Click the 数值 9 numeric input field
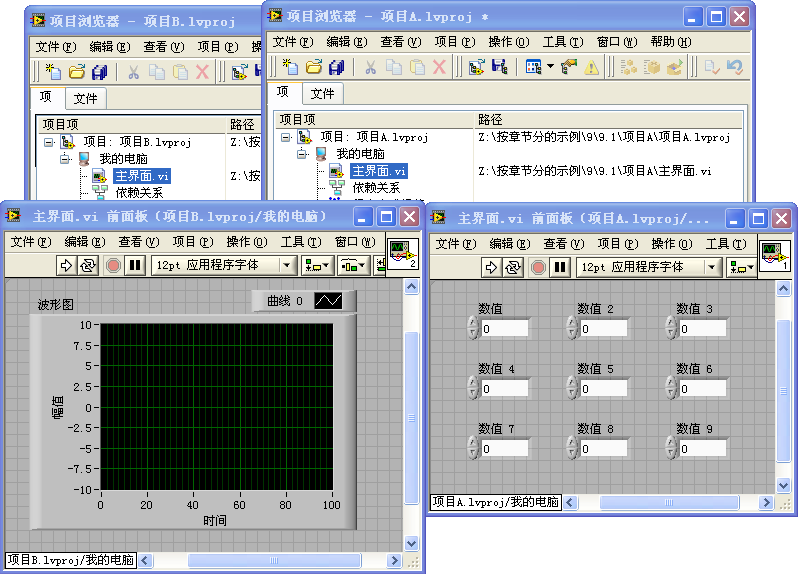Screen dimensions: 798x574 pos(703,449)
